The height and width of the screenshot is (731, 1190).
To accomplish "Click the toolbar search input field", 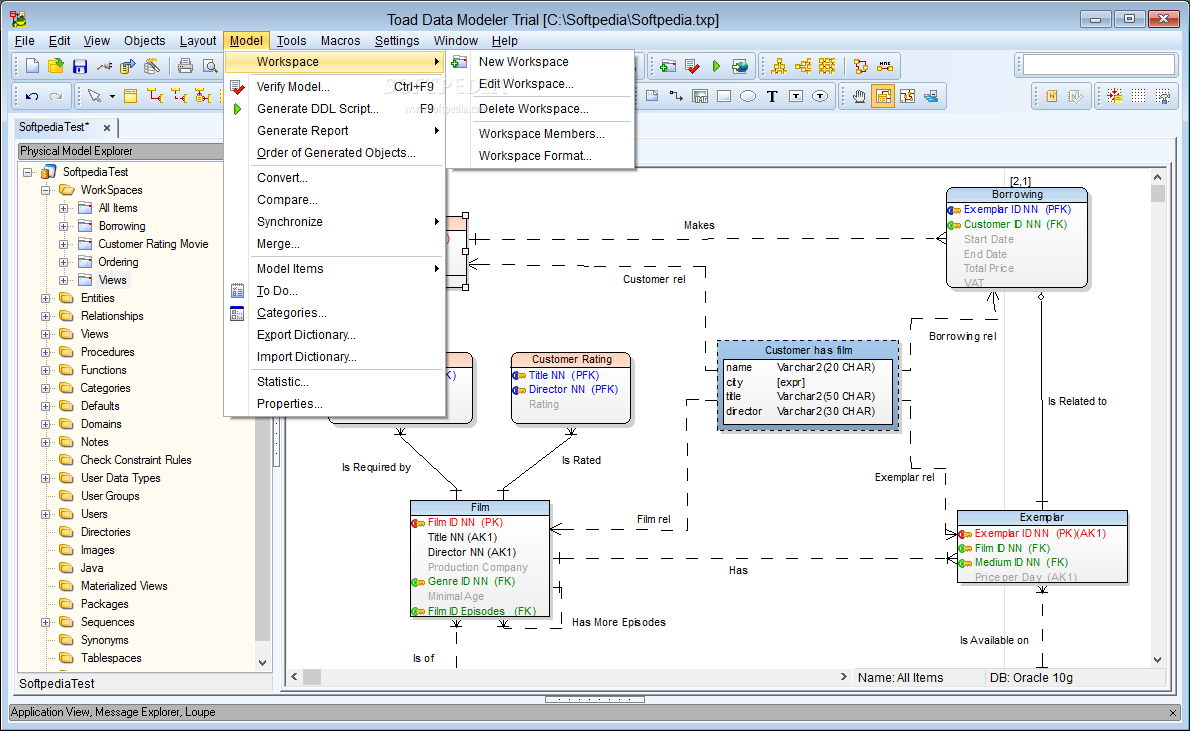I will click(1098, 65).
